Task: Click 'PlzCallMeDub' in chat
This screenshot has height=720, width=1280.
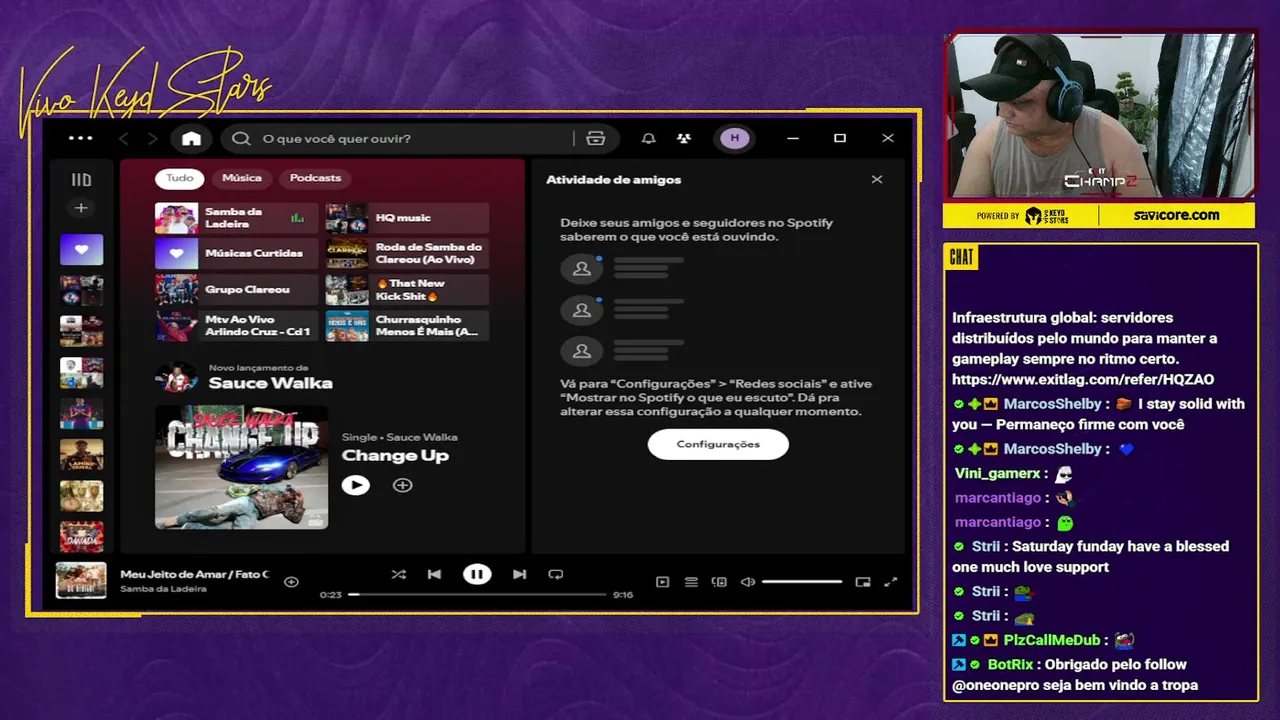Action: pos(1052,640)
